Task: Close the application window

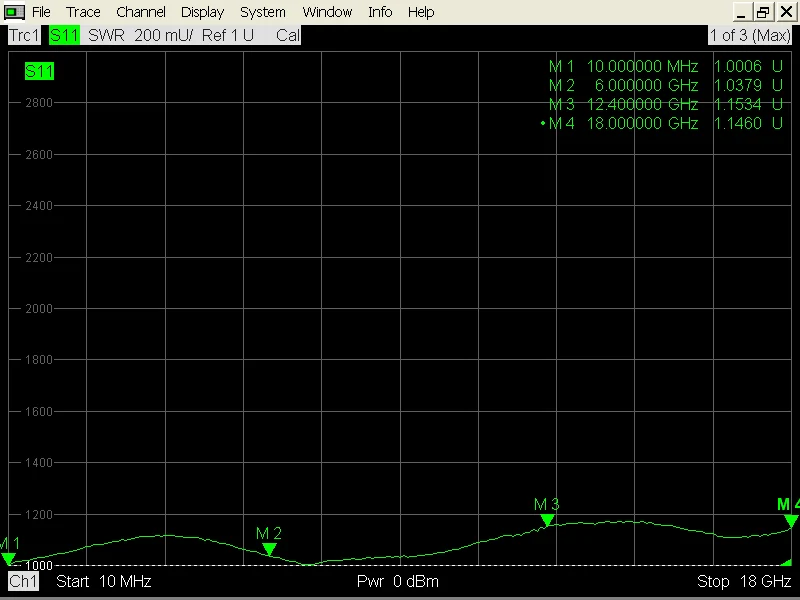Action: (x=786, y=12)
